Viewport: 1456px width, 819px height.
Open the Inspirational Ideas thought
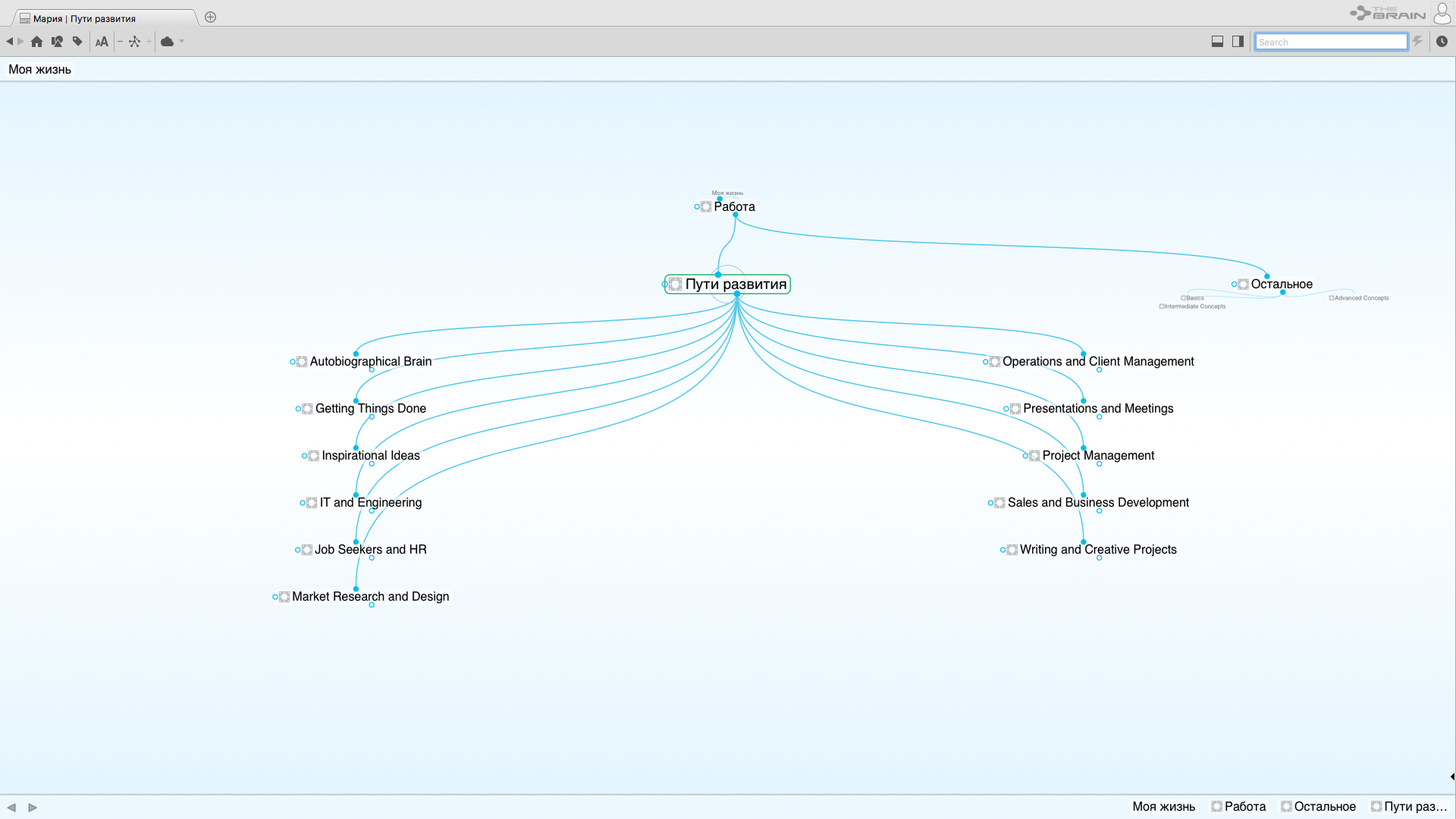click(x=370, y=456)
